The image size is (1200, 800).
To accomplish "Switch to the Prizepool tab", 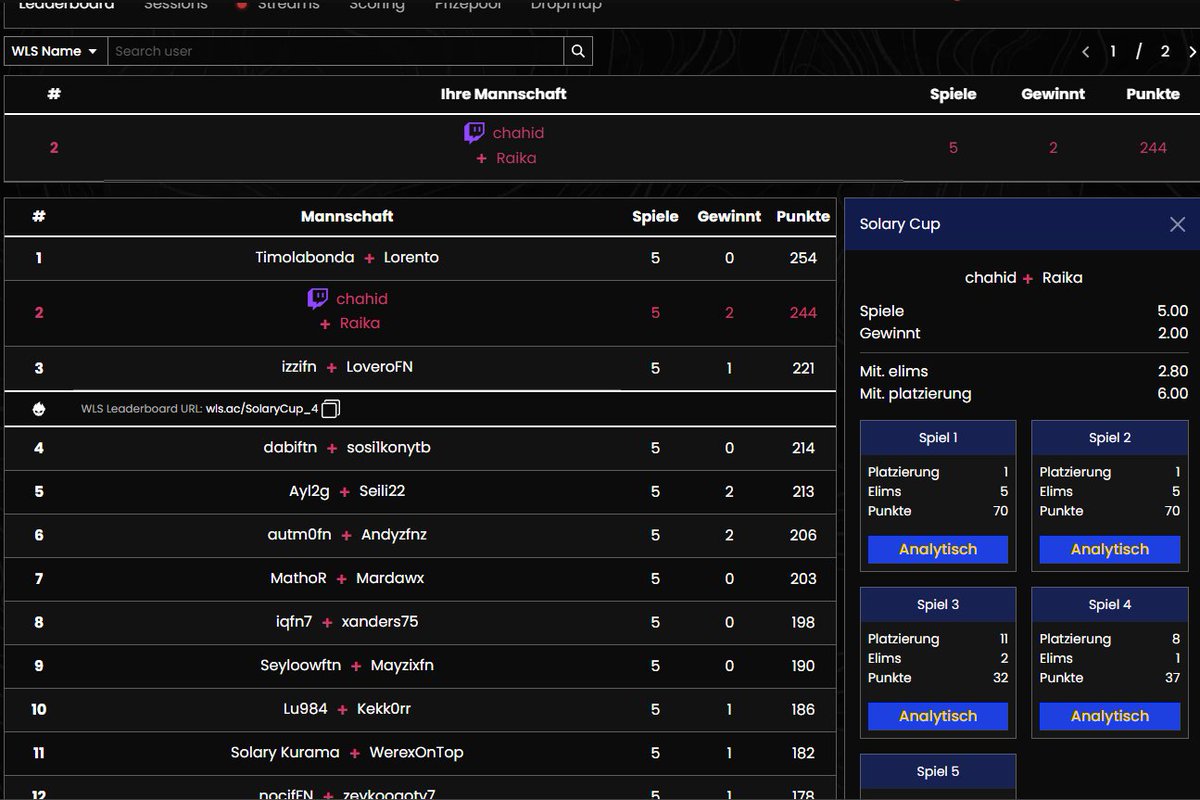I will [468, 5].
